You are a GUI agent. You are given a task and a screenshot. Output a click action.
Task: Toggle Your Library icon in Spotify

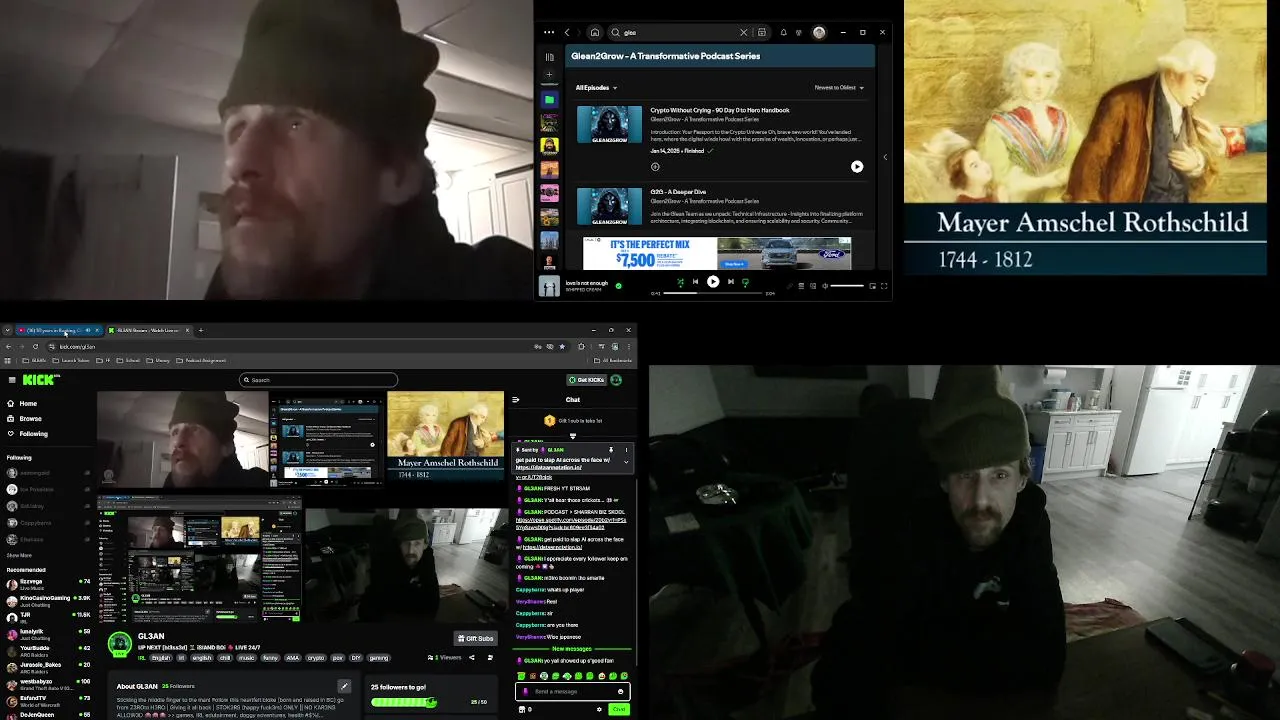549,57
